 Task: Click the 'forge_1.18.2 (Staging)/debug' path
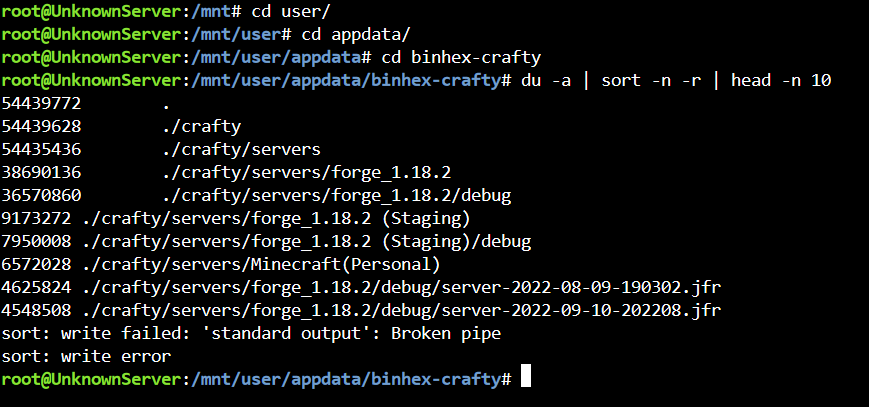(x=306, y=242)
